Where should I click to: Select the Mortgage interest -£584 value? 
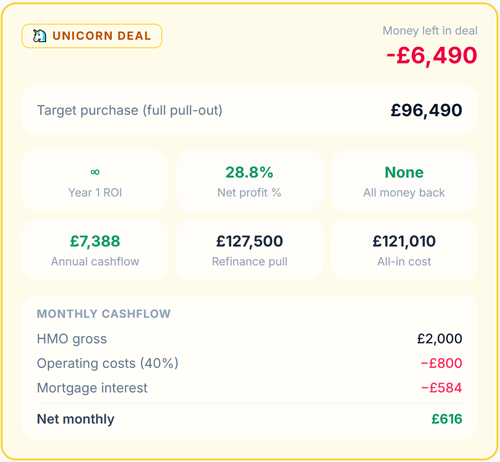point(442,388)
